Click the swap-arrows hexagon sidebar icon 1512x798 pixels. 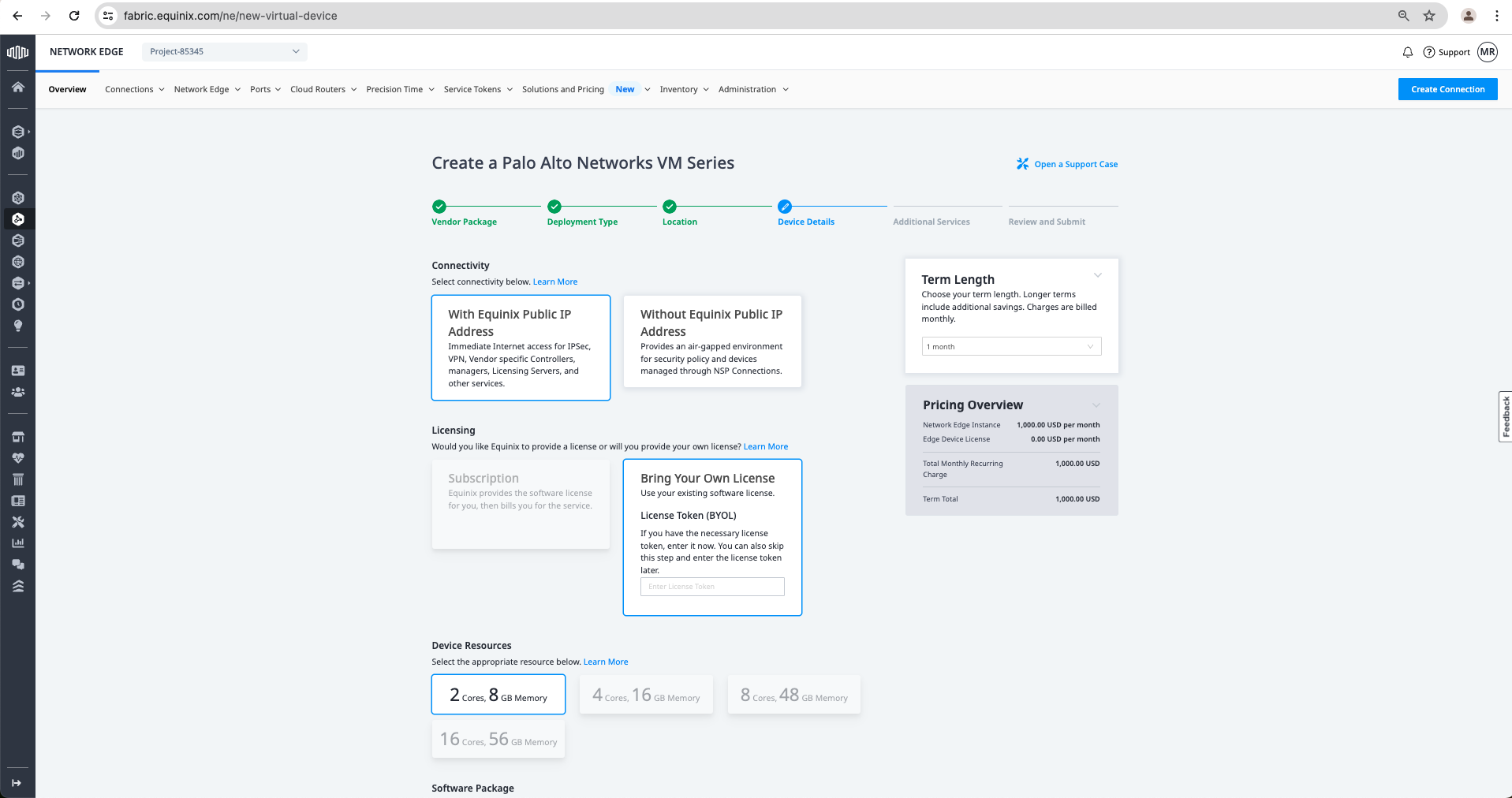point(18,283)
